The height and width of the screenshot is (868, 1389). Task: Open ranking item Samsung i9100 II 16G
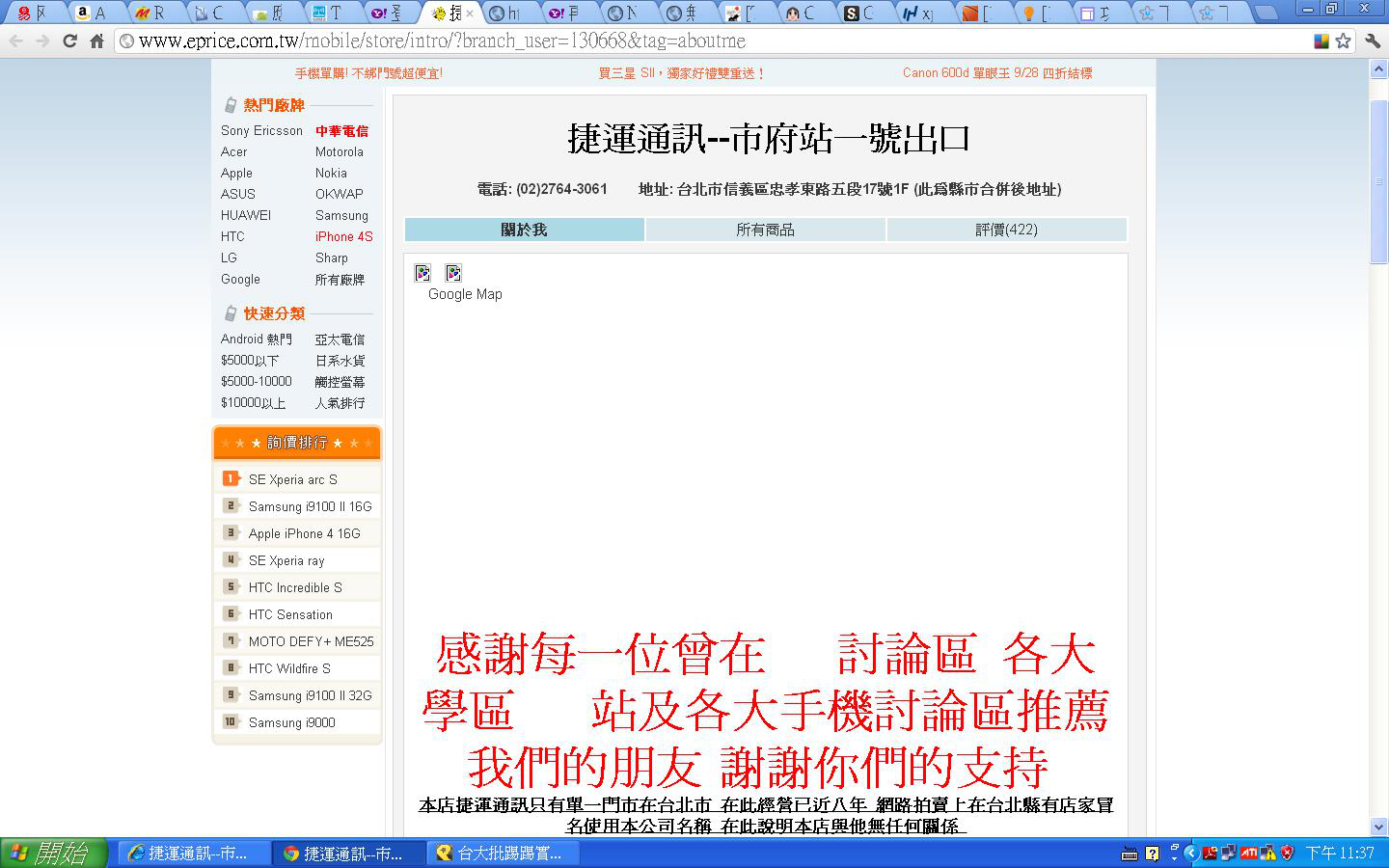[310, 506]
